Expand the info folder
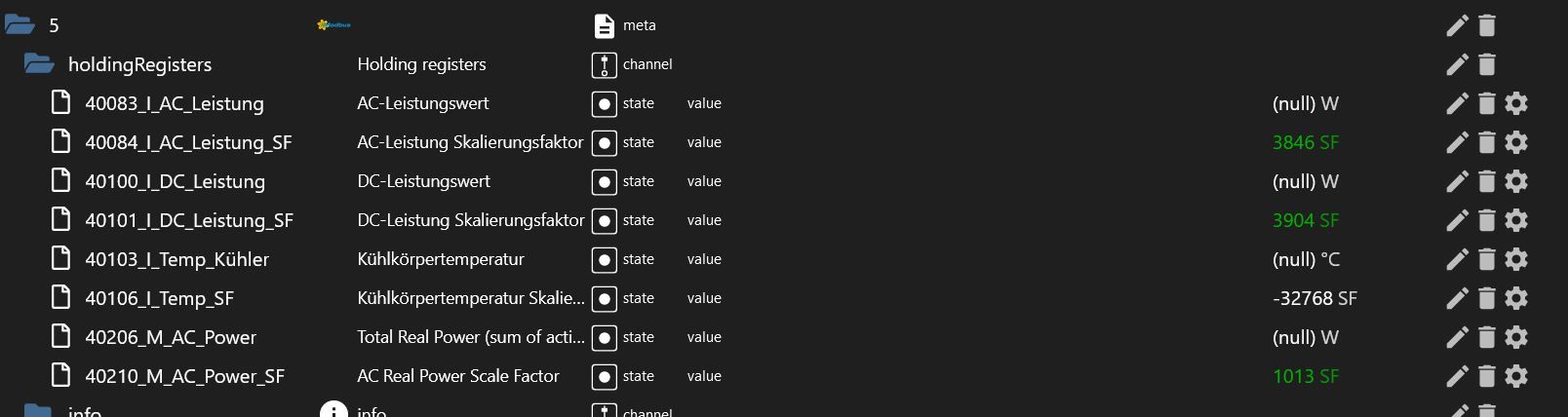 coord(38,409)
